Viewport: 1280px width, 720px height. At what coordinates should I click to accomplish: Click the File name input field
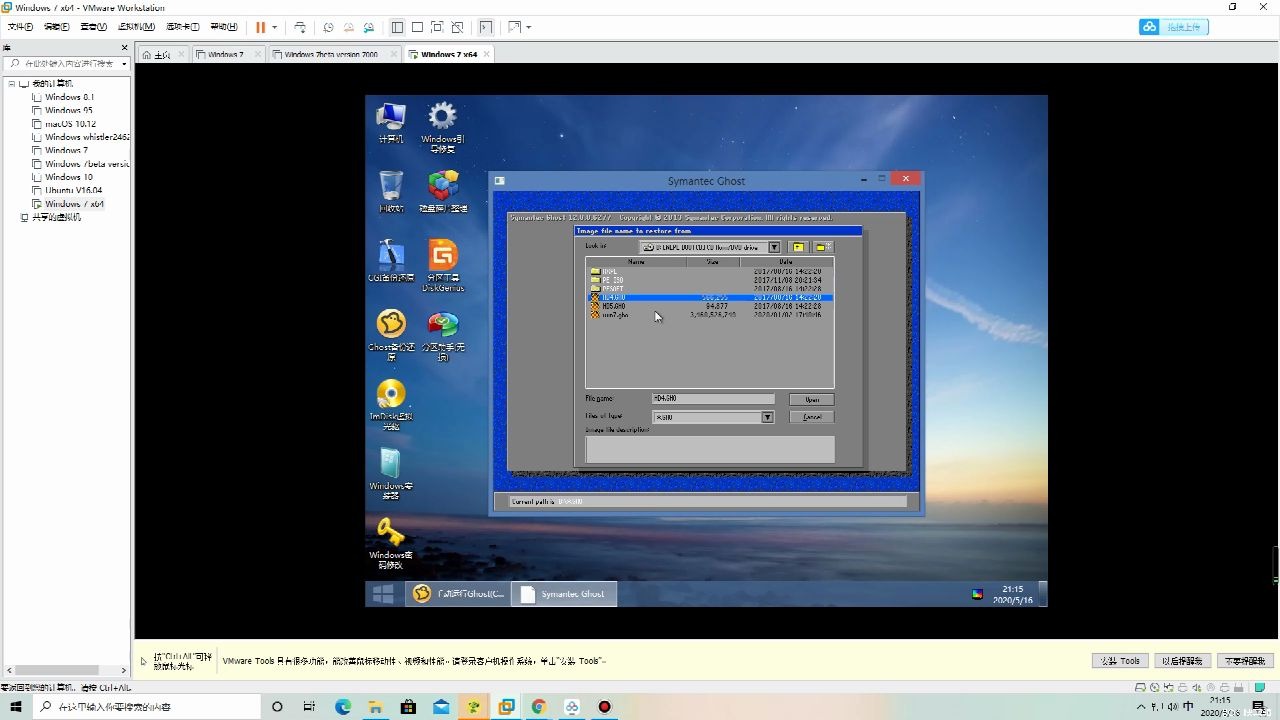[x=713, y=399]
